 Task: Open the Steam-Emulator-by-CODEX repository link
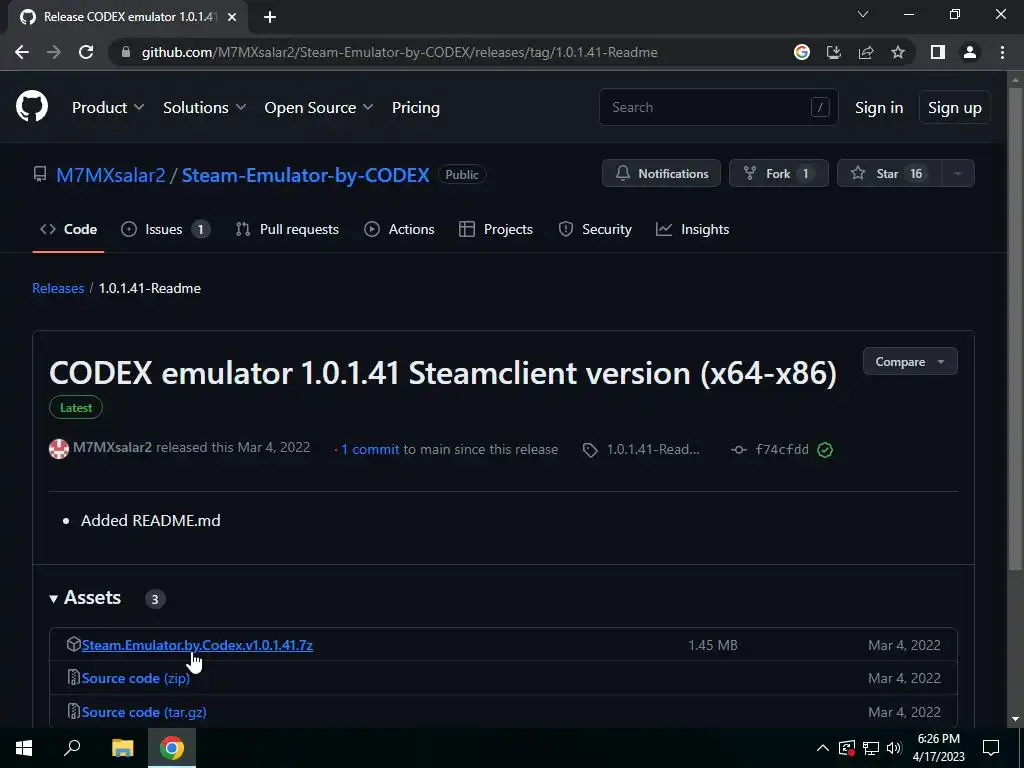point(305,175)
